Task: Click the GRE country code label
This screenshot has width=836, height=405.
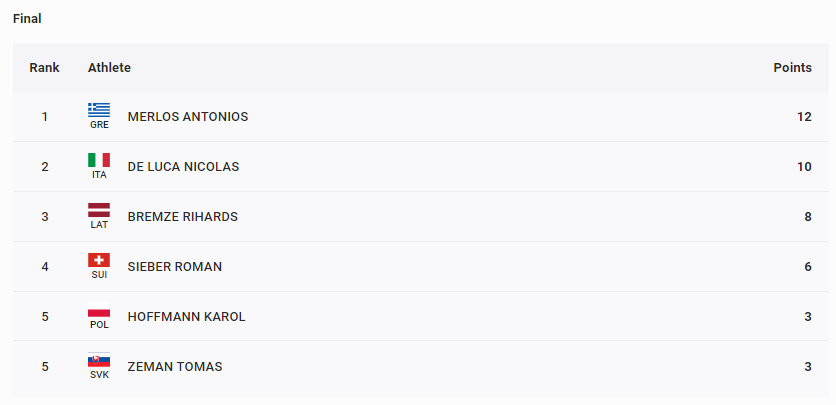Action: (x=99, y=125)
